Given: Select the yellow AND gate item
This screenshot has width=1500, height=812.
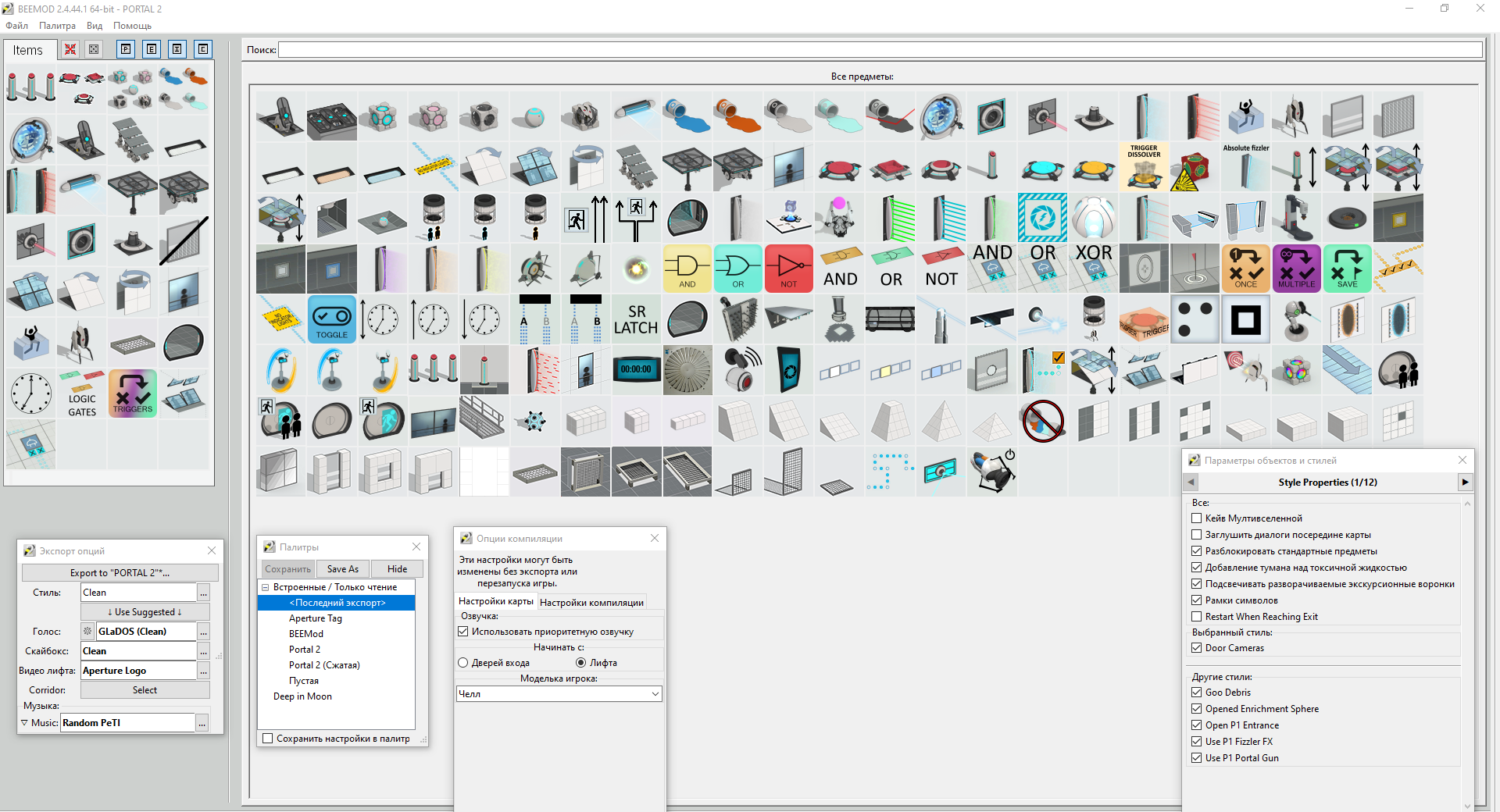Looking at the screenshot, I should click(687, 269).
